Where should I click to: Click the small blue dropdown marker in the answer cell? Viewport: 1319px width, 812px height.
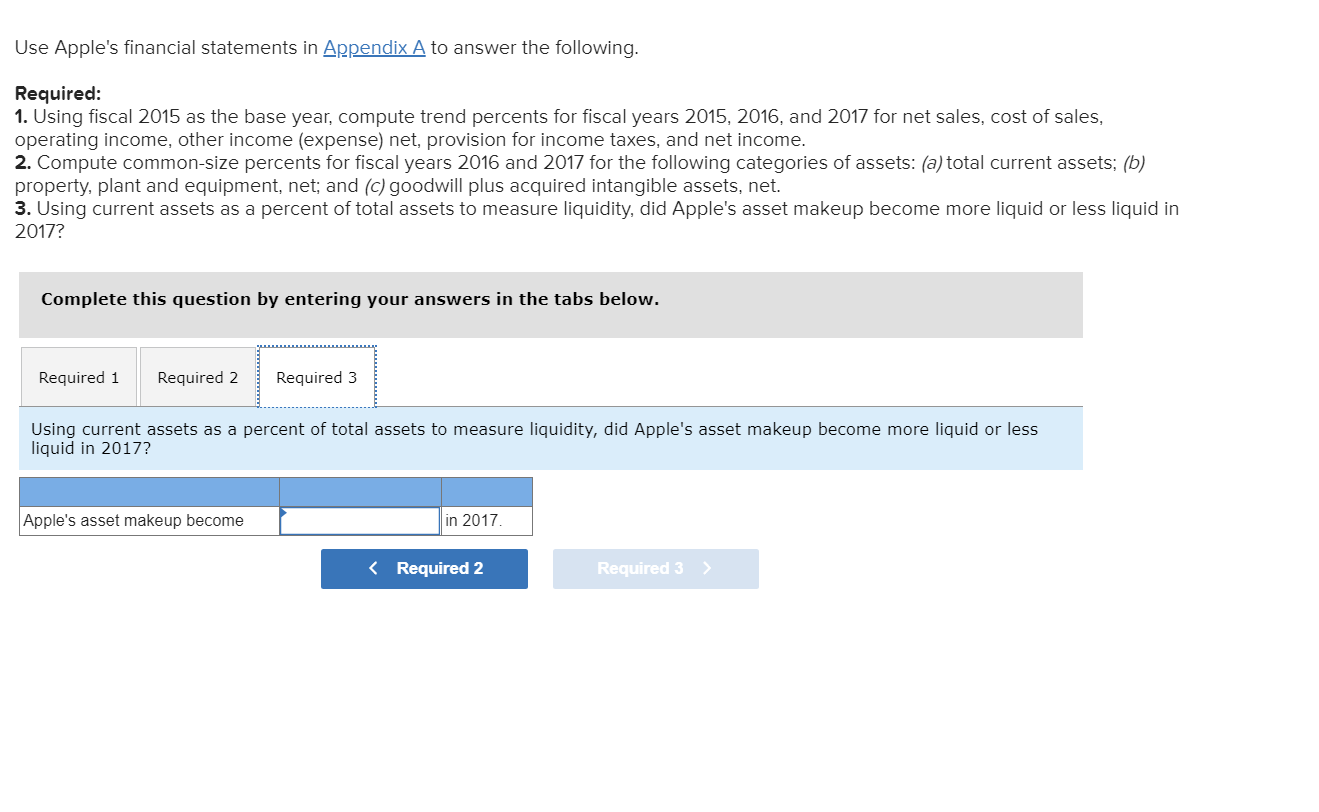click(x=286, y=514)
